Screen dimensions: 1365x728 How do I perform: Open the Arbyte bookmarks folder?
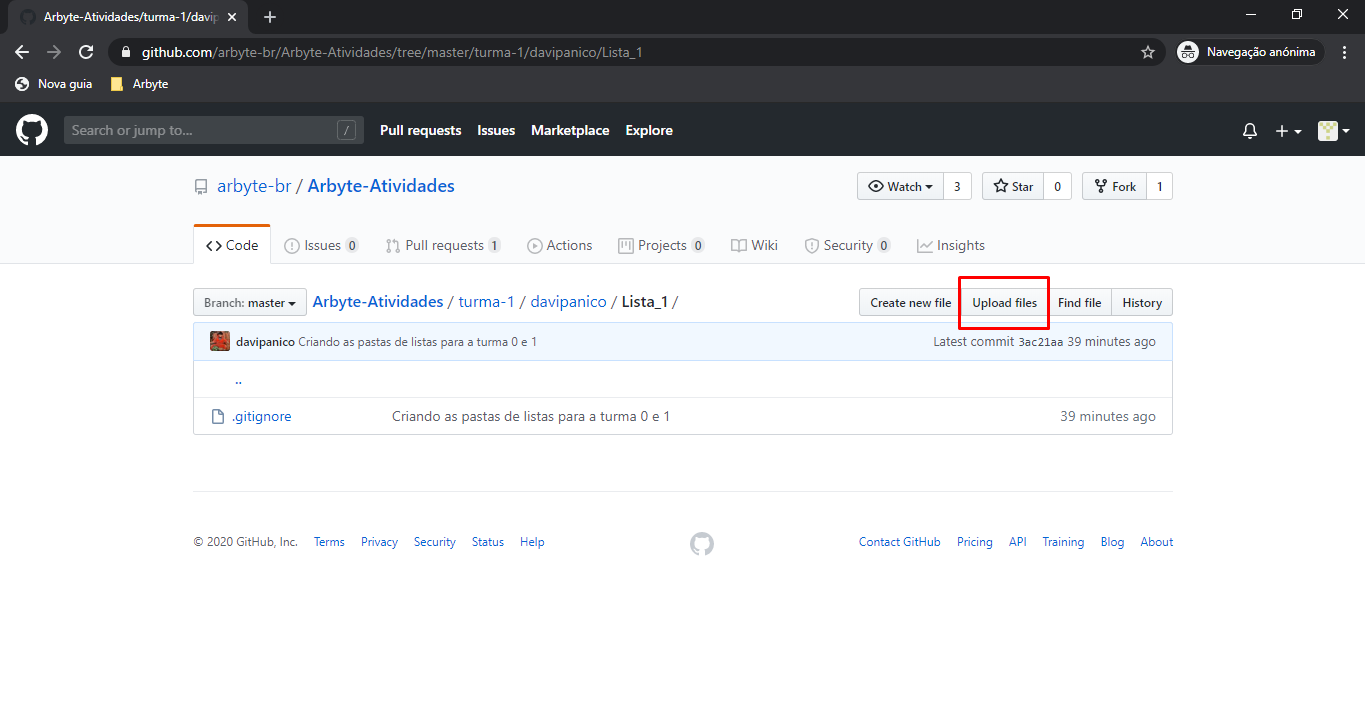point(139,84)
